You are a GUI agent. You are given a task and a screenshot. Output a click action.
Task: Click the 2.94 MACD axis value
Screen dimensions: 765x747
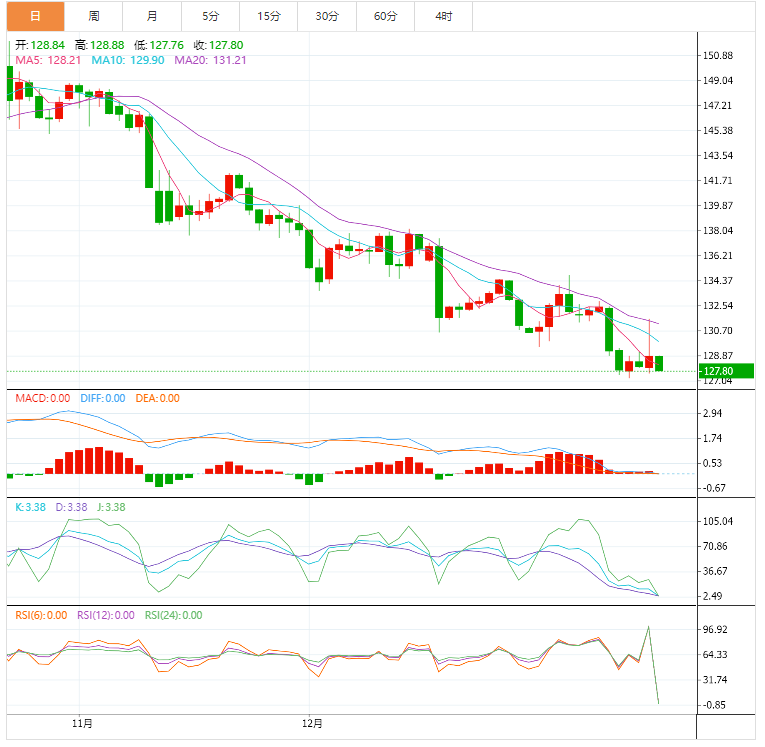tap(712, 413)
